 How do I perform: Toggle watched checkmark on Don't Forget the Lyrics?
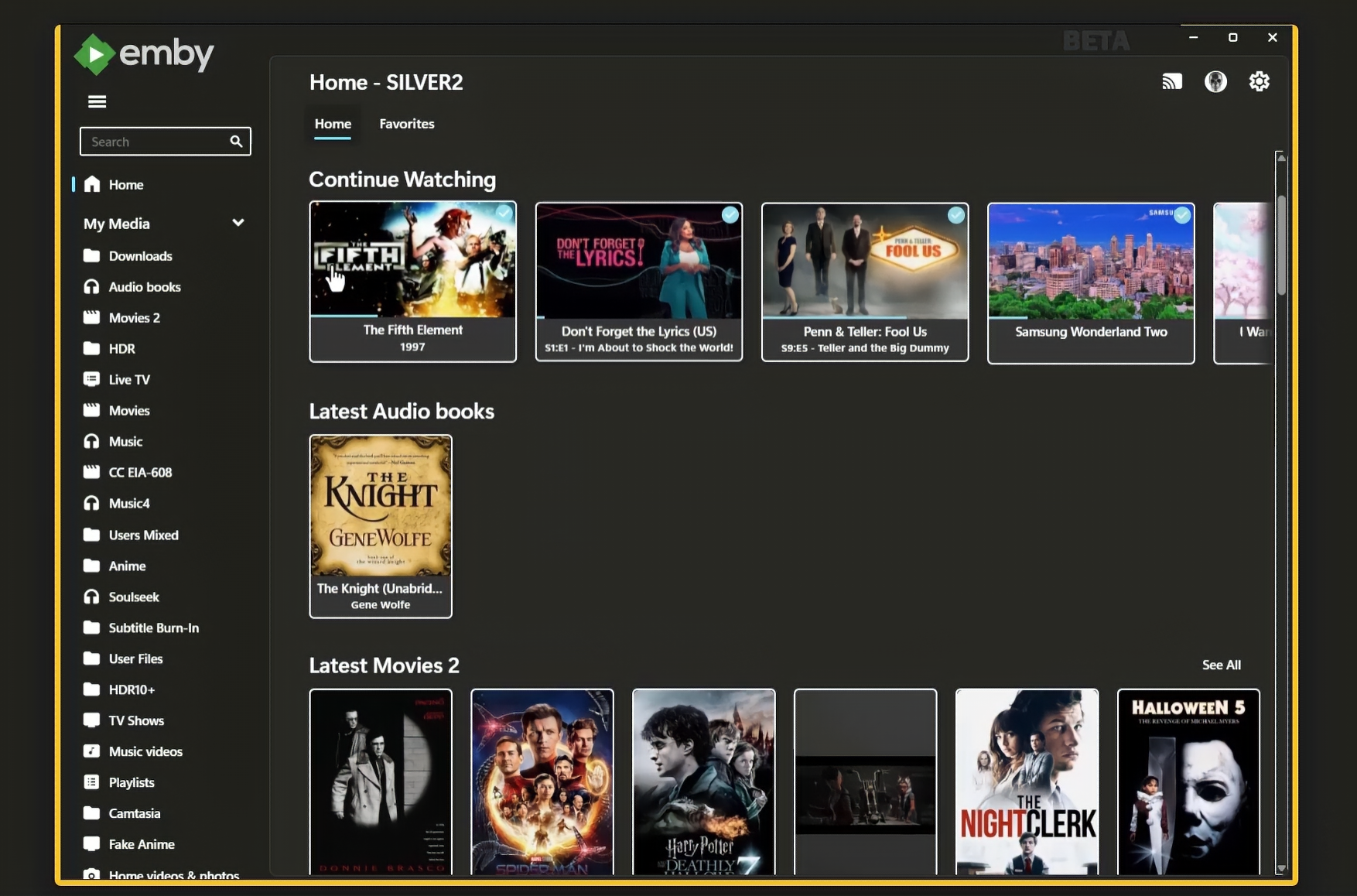(x=730, y=215)
